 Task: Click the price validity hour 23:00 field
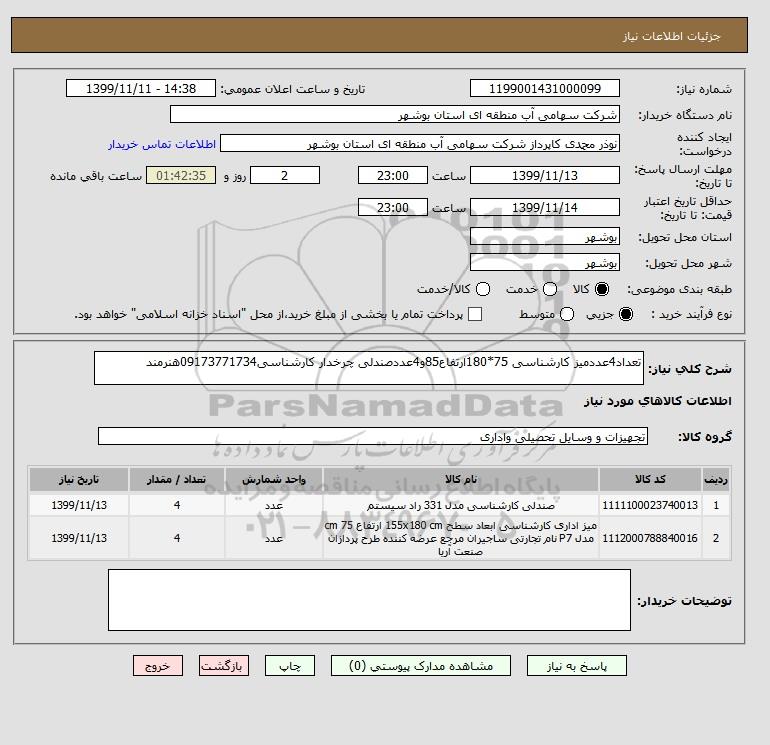[x=393, y=207]
